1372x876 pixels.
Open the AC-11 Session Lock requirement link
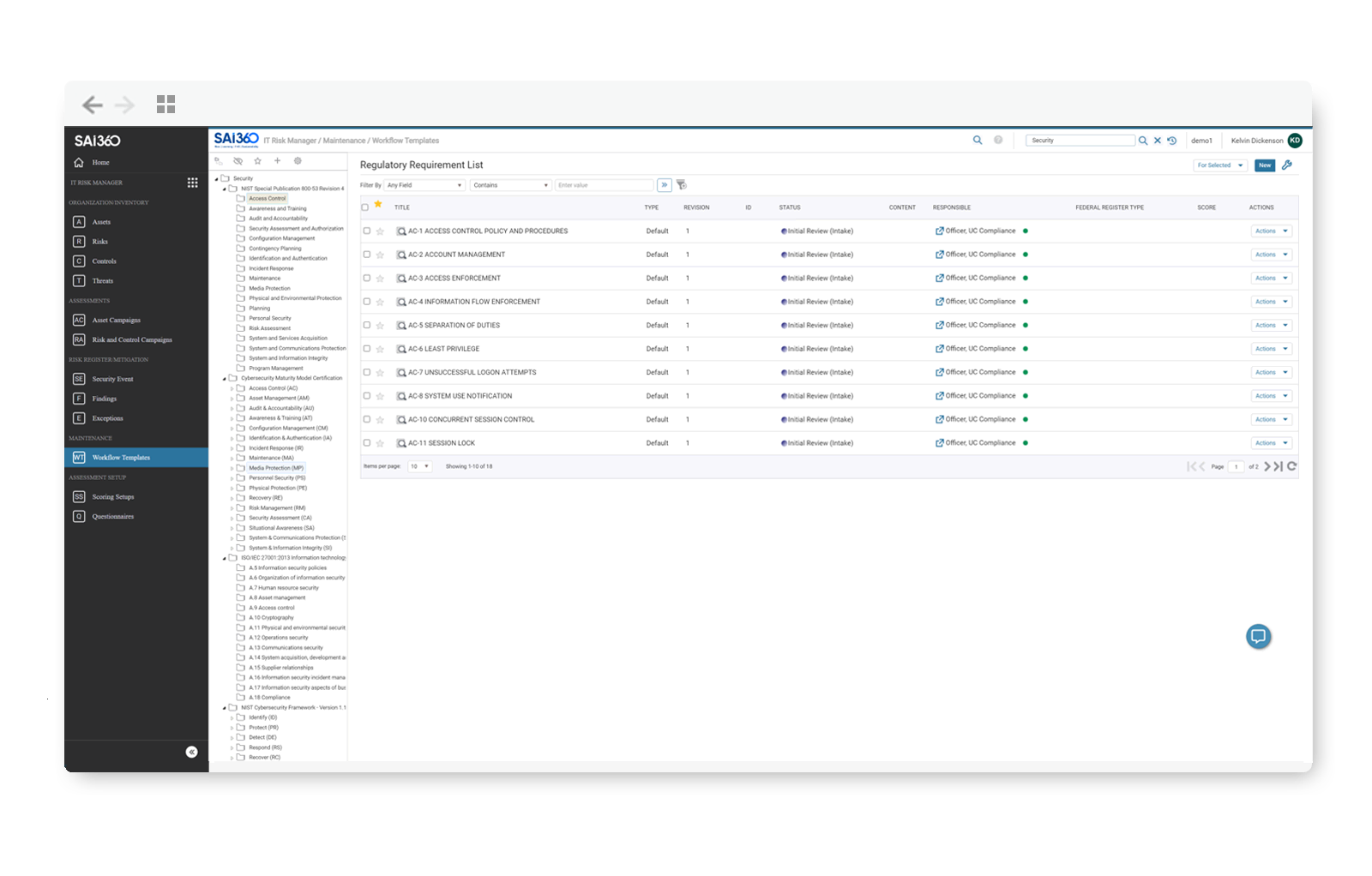[441, 443]
